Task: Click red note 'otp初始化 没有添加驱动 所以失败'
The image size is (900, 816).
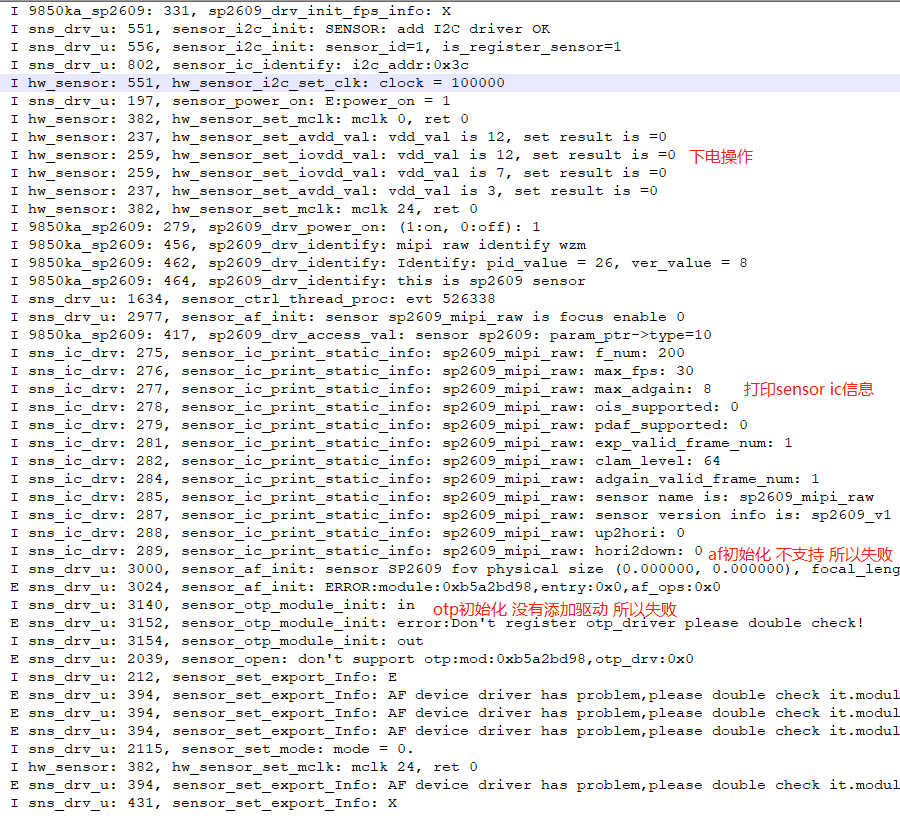Action: click(554, 609)
